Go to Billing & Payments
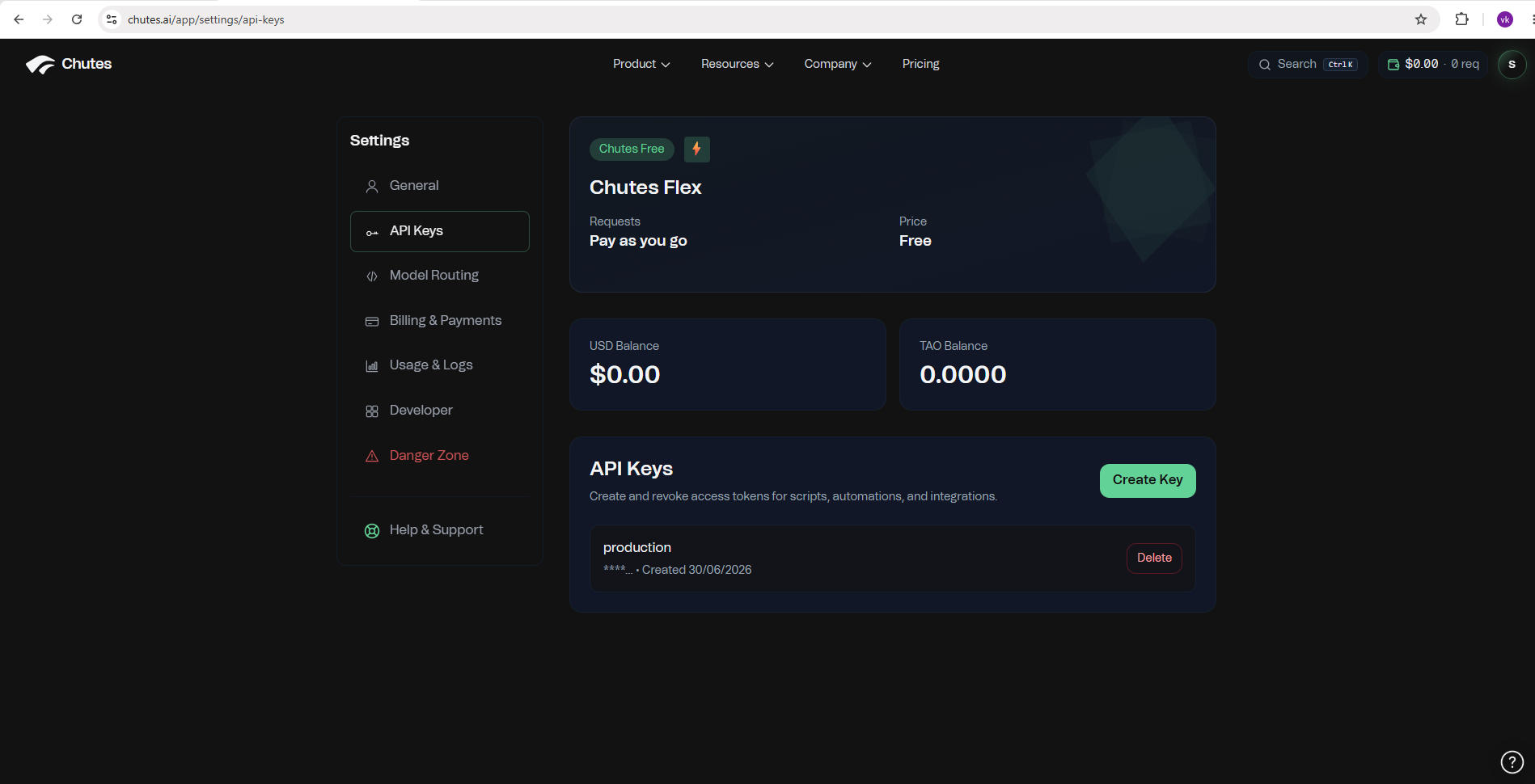 point(440,321)
